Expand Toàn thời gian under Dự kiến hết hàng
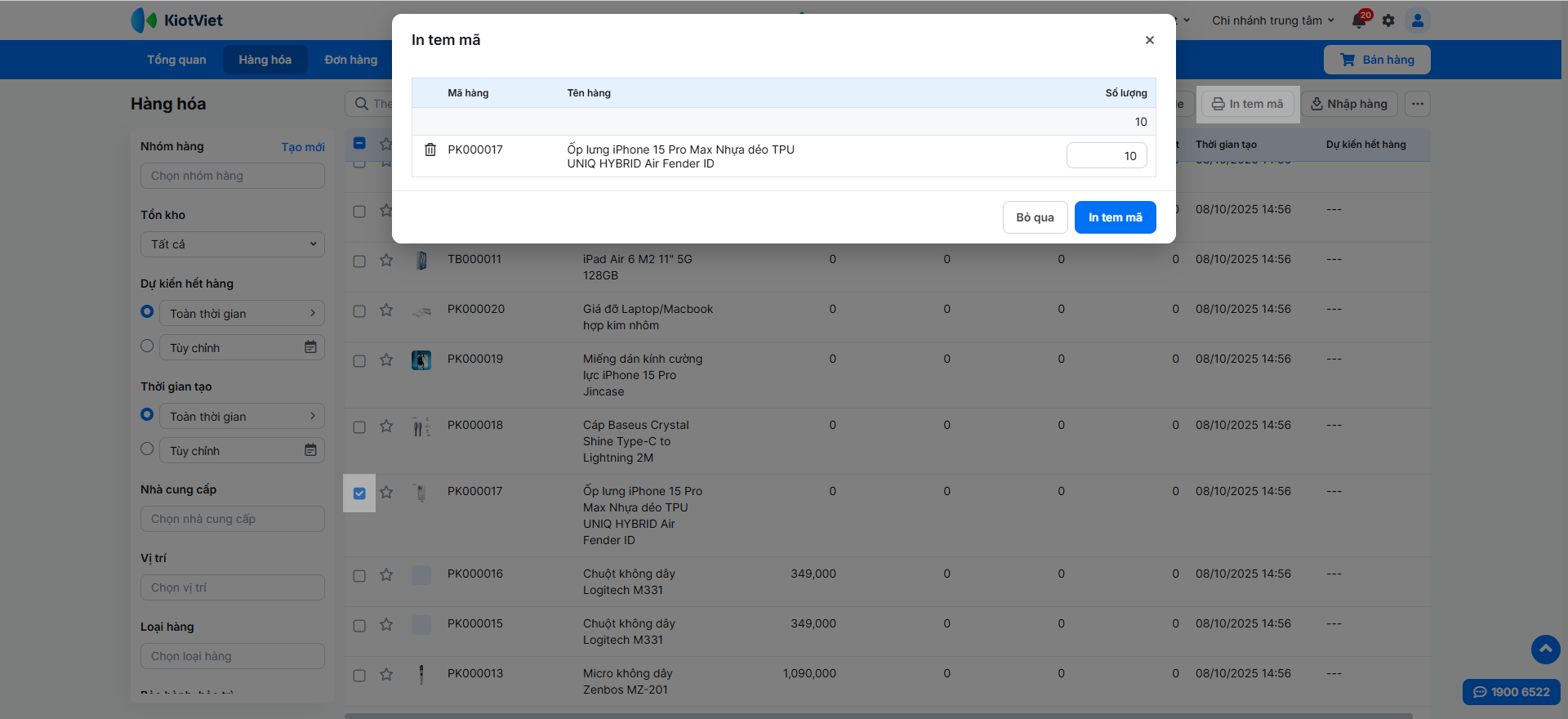The image size is (1568, 719). click(x=242, y=314)
